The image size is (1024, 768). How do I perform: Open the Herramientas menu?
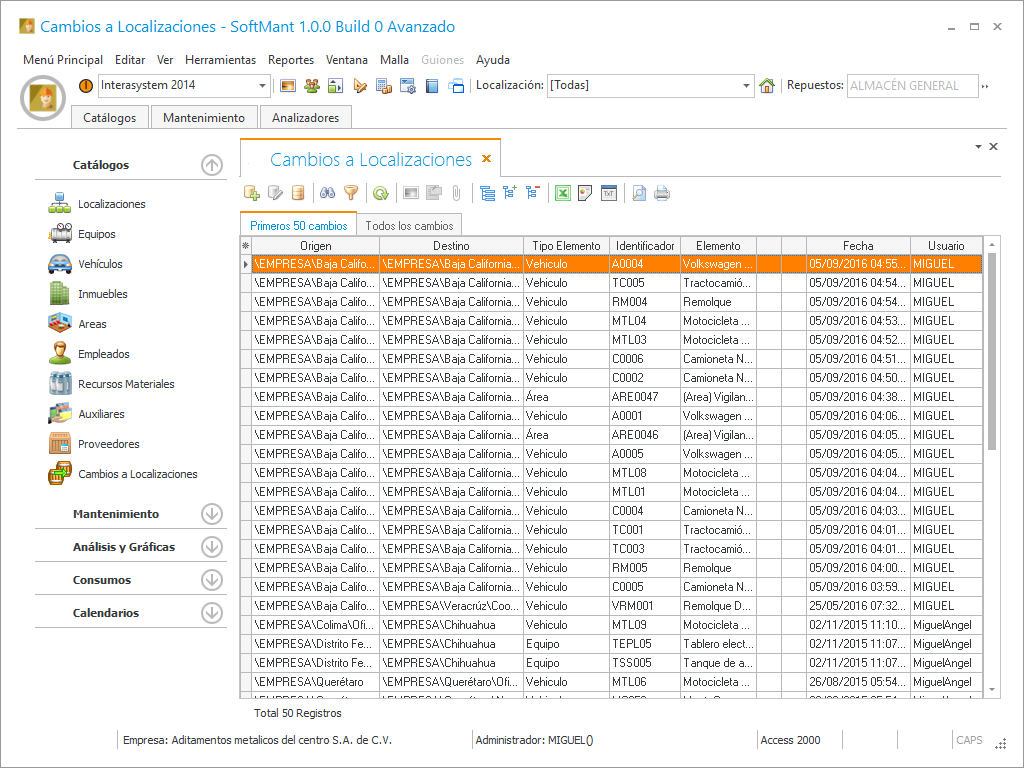[x=220, y=60]
